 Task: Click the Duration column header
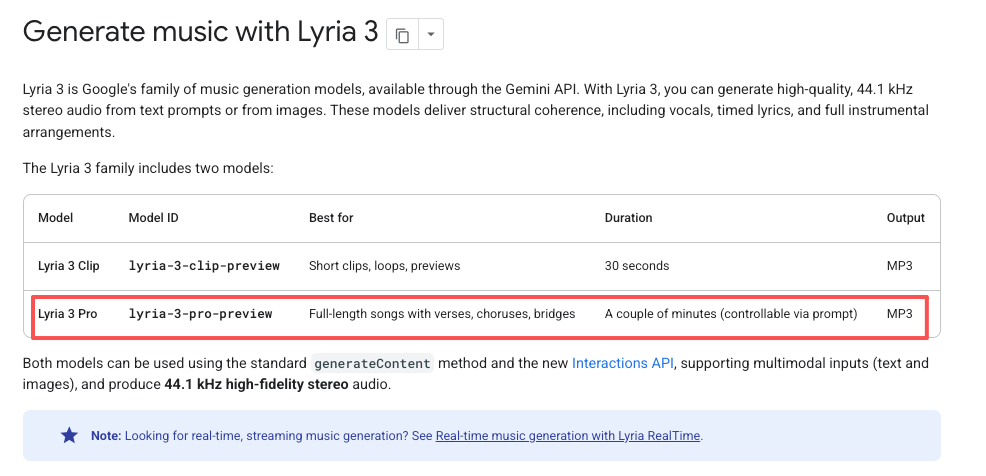tap(628, 218)
